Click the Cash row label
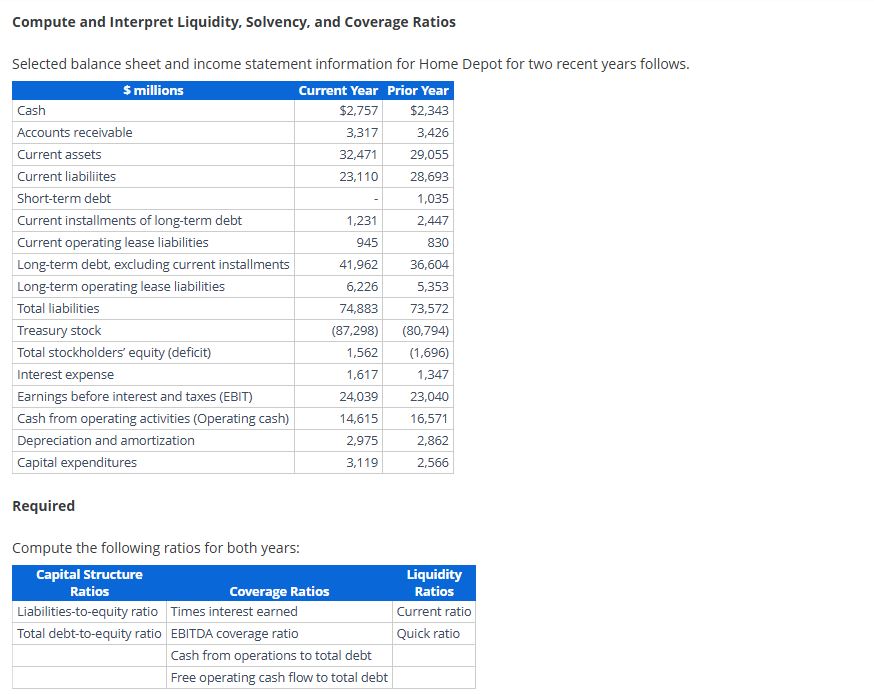This screenshot has width=874, height=696. tap(30, 111)
